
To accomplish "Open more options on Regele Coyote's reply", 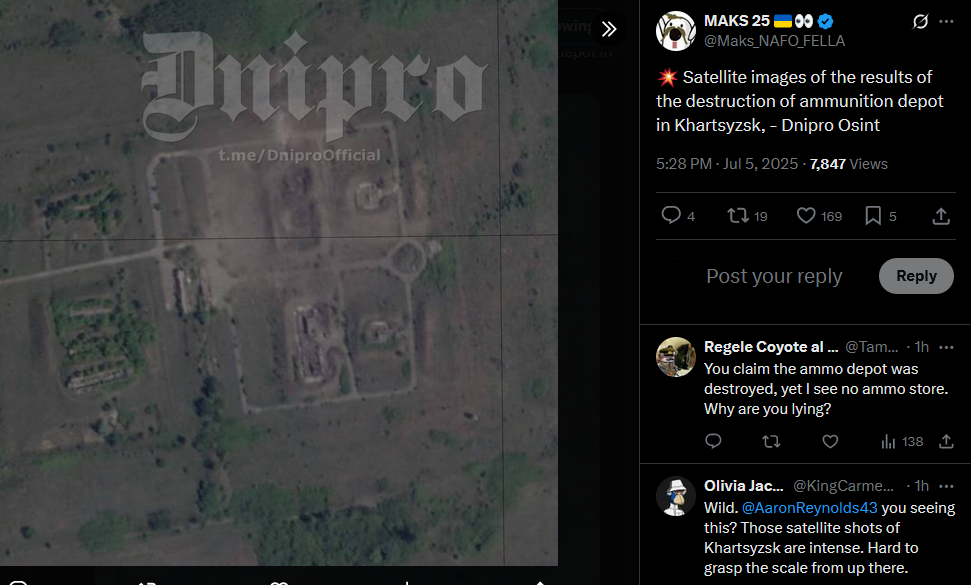I will coord(946,347).
